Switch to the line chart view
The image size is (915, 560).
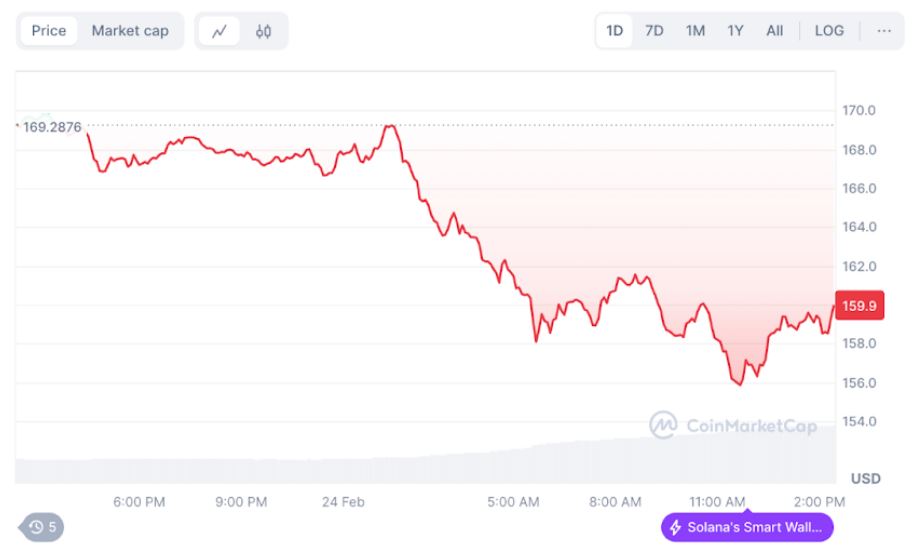(219, 31)
